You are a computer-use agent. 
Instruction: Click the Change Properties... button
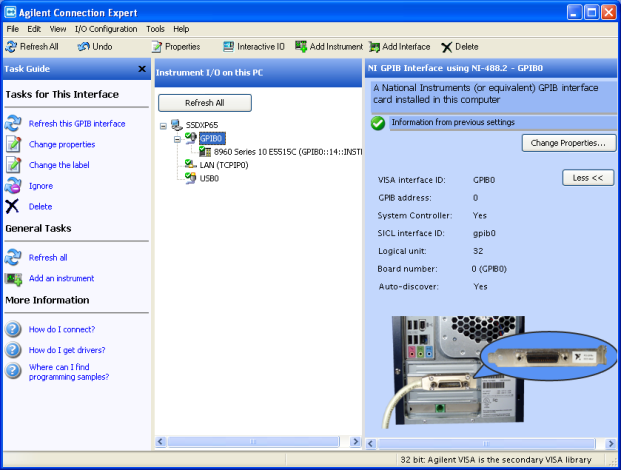tap(568, 143)
